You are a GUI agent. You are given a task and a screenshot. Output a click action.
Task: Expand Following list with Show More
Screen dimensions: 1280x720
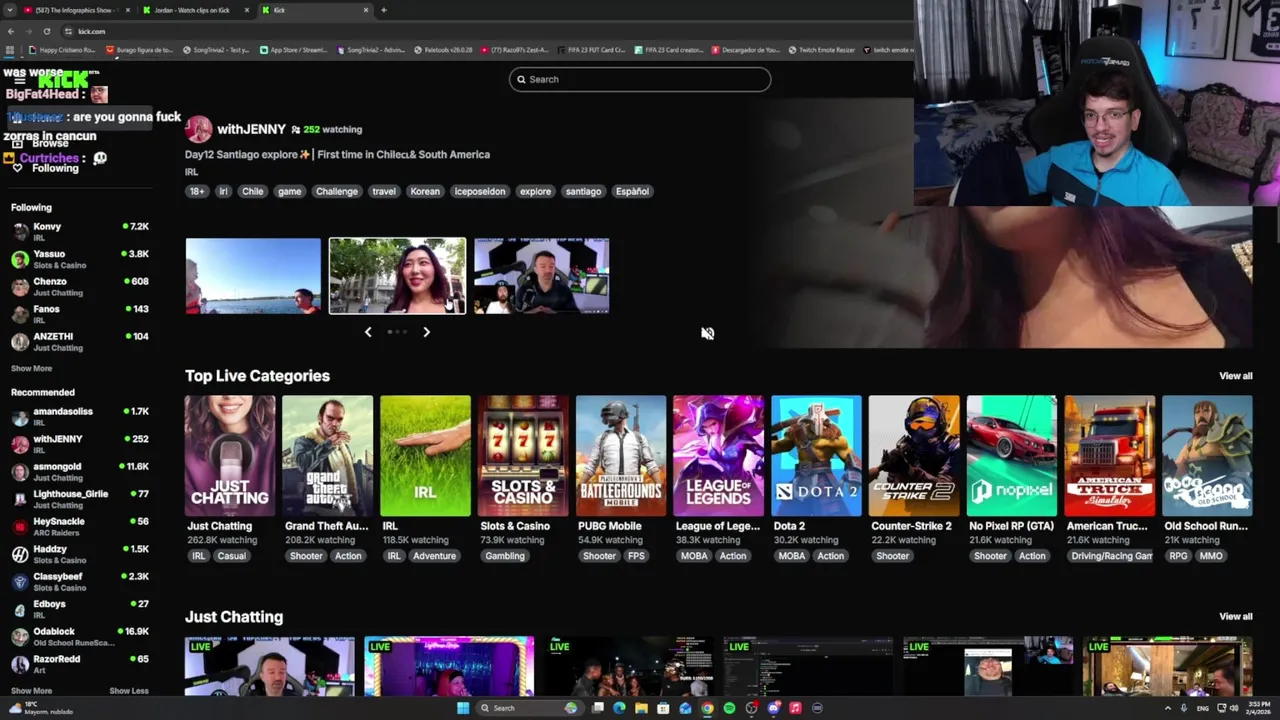click(31, 368)
